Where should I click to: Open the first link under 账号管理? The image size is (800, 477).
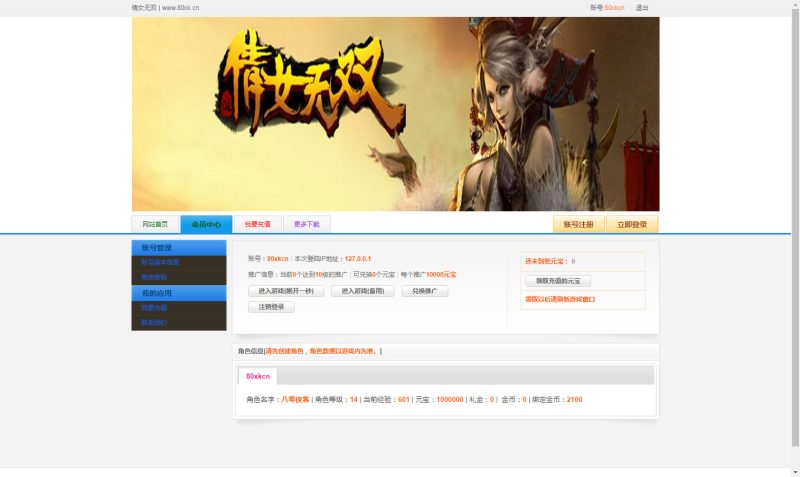160,262
